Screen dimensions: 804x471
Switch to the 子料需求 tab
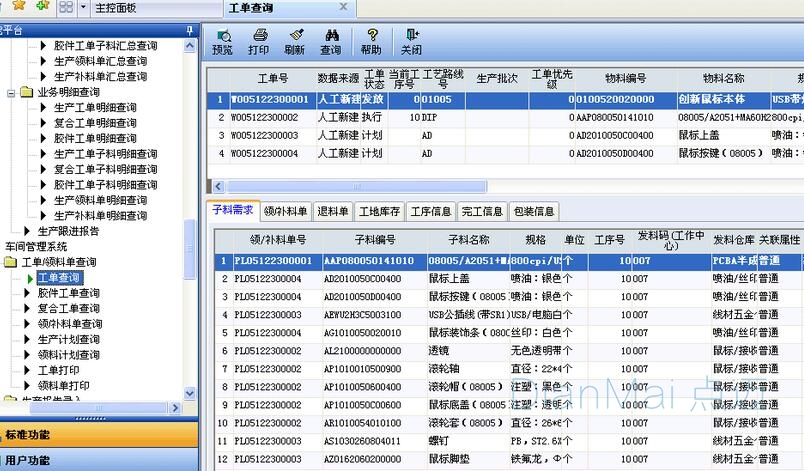pyautogui.click(x=233, y=210)
